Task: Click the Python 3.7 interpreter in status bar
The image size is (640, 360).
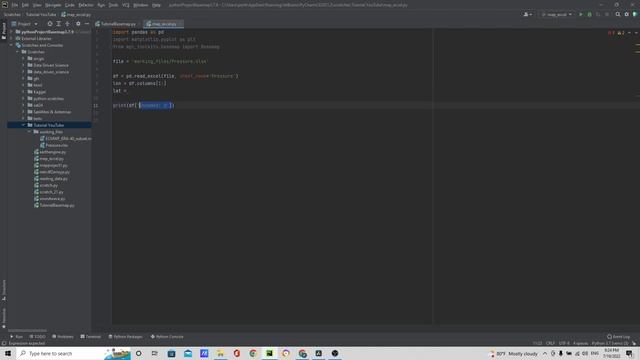Action: point(610,343)
